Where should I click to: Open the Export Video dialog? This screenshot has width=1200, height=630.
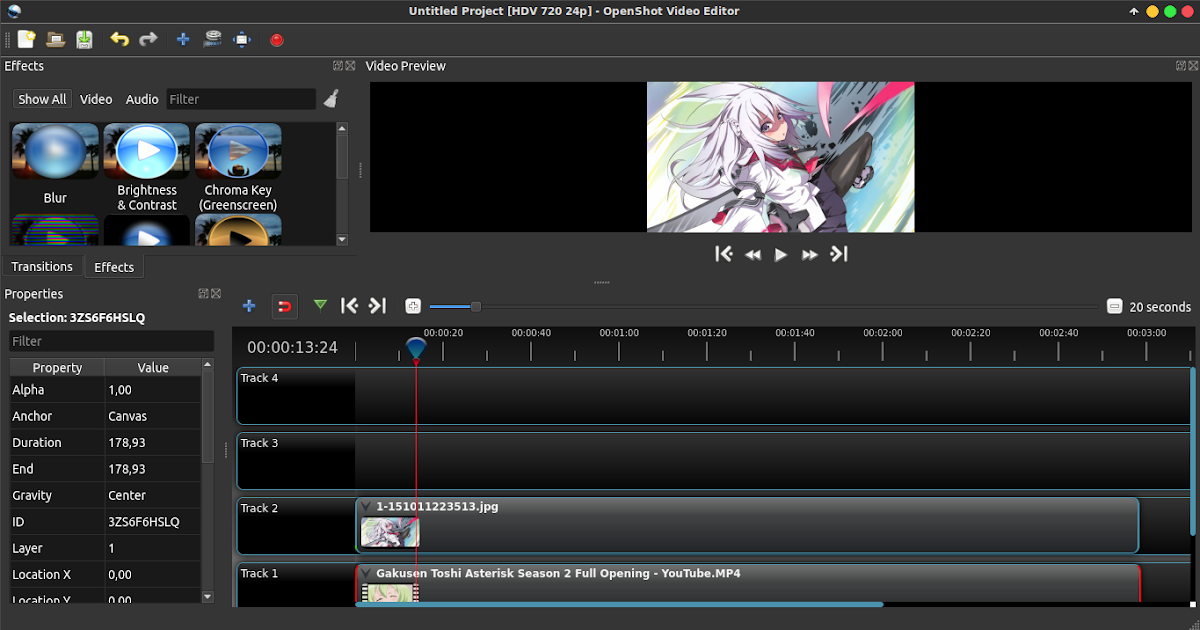[276, 39]
